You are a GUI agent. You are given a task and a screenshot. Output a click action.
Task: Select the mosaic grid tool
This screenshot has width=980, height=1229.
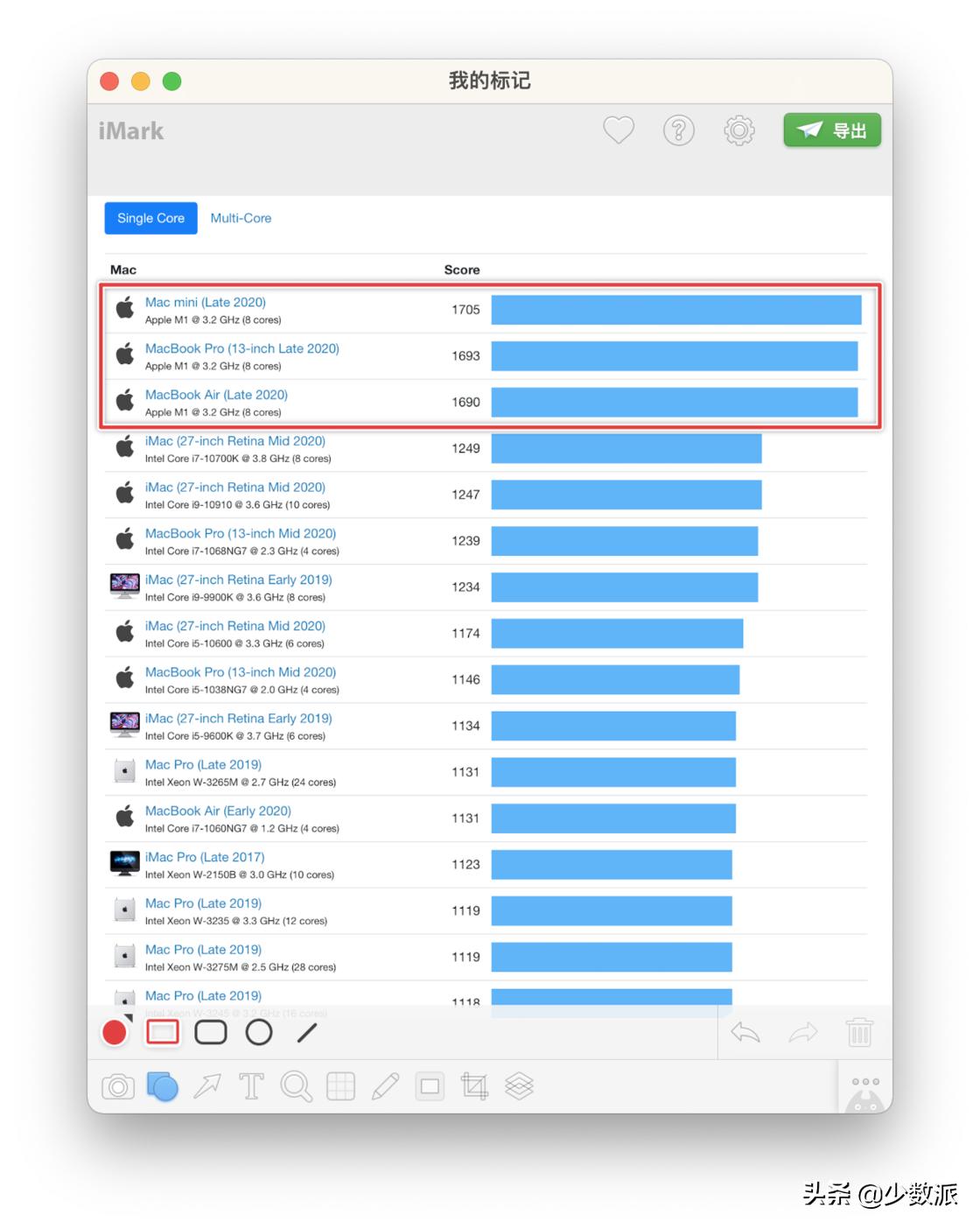click(340, 1086)
